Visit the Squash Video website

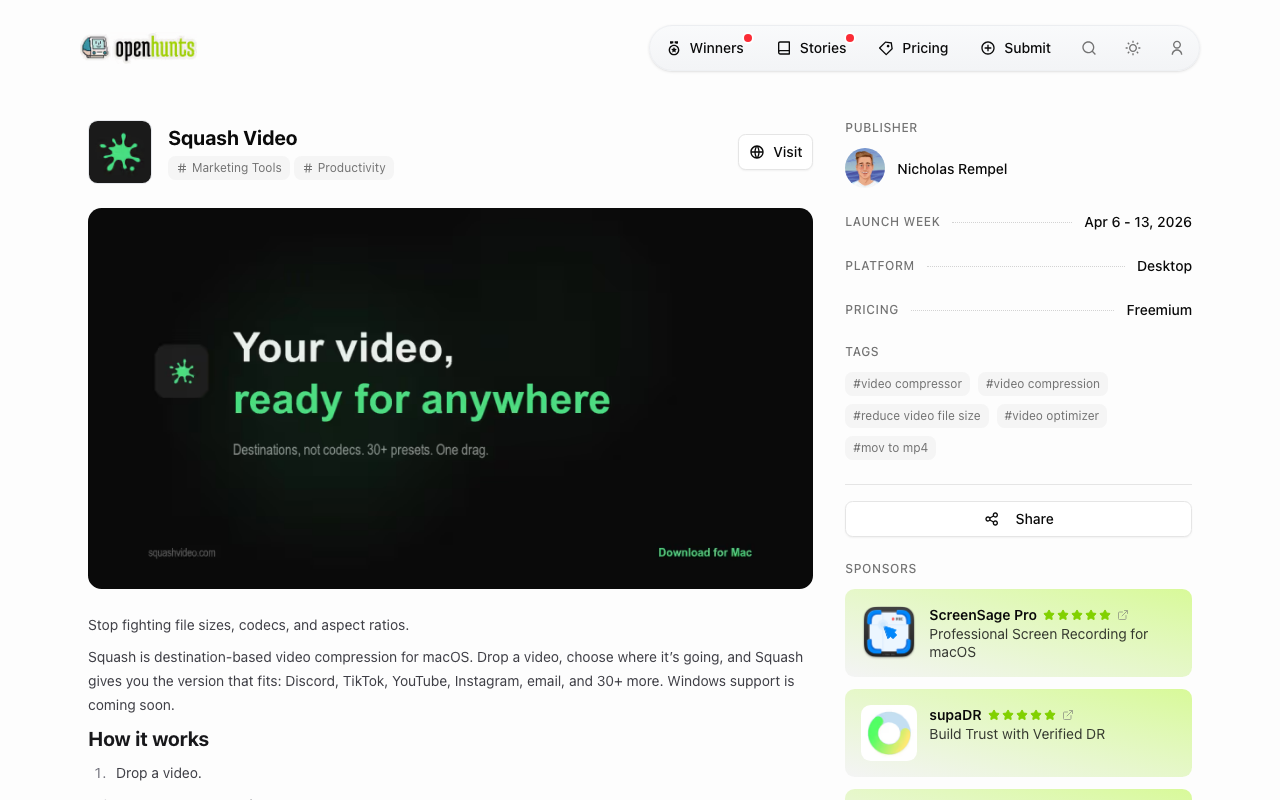tap(775, 152)
